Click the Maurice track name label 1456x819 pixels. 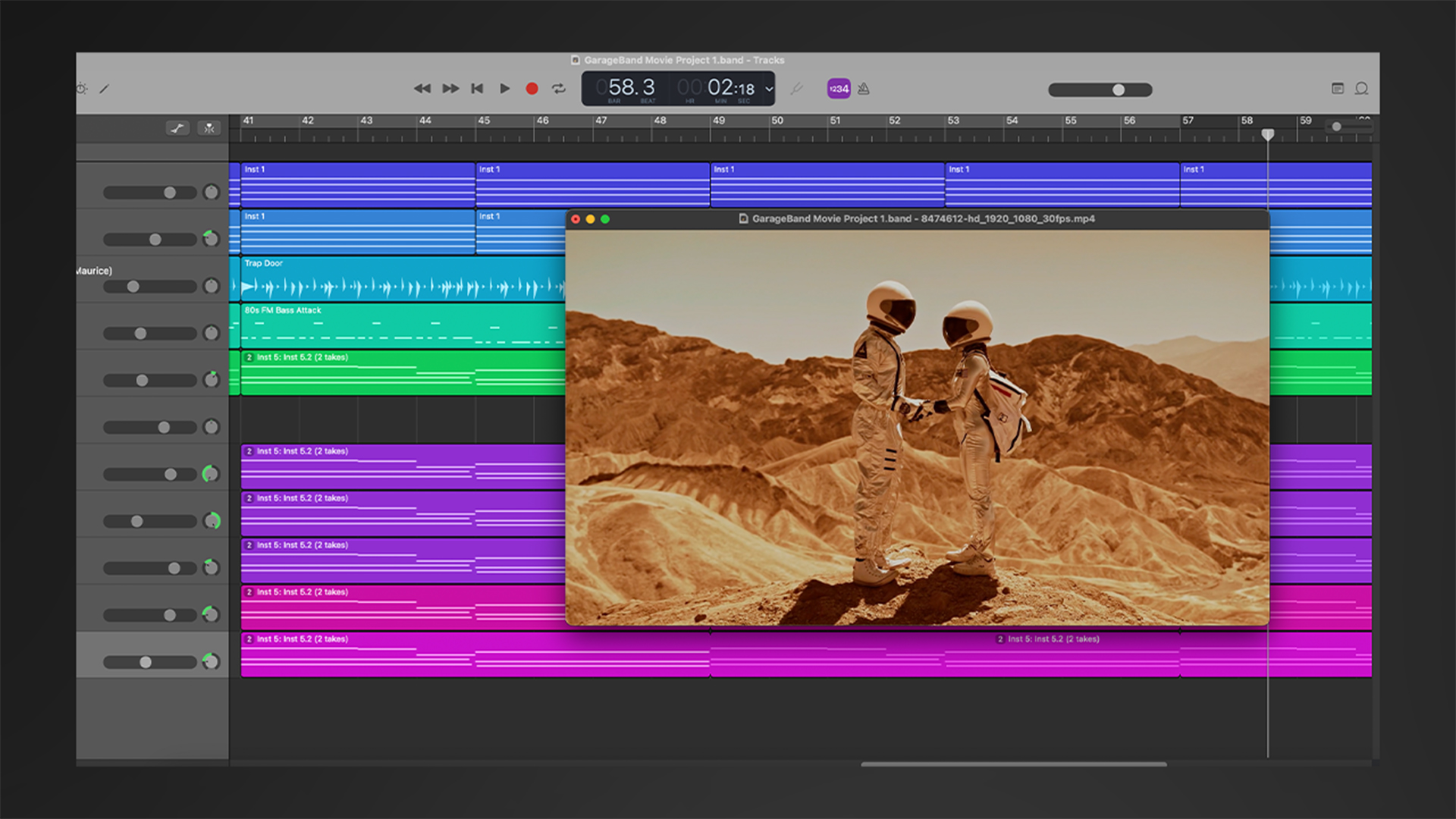click(x=94, y=271)
